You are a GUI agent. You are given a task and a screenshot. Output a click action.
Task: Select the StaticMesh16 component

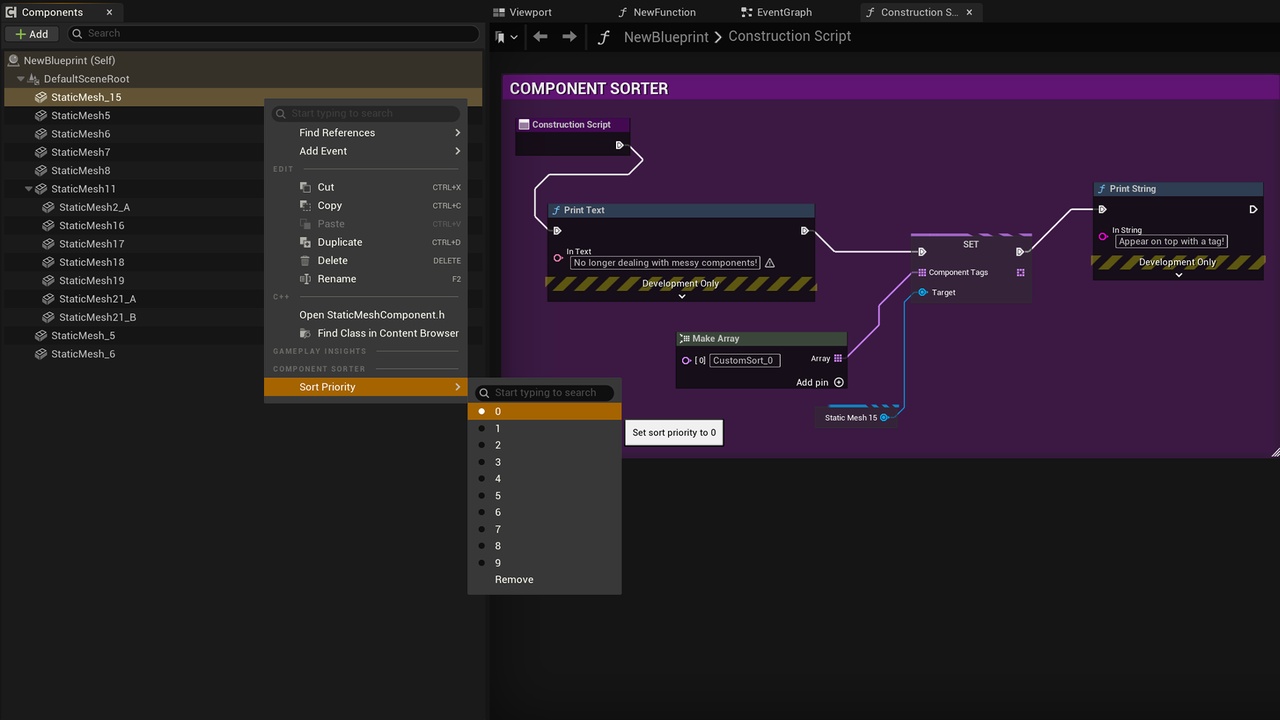pos(91,226)
